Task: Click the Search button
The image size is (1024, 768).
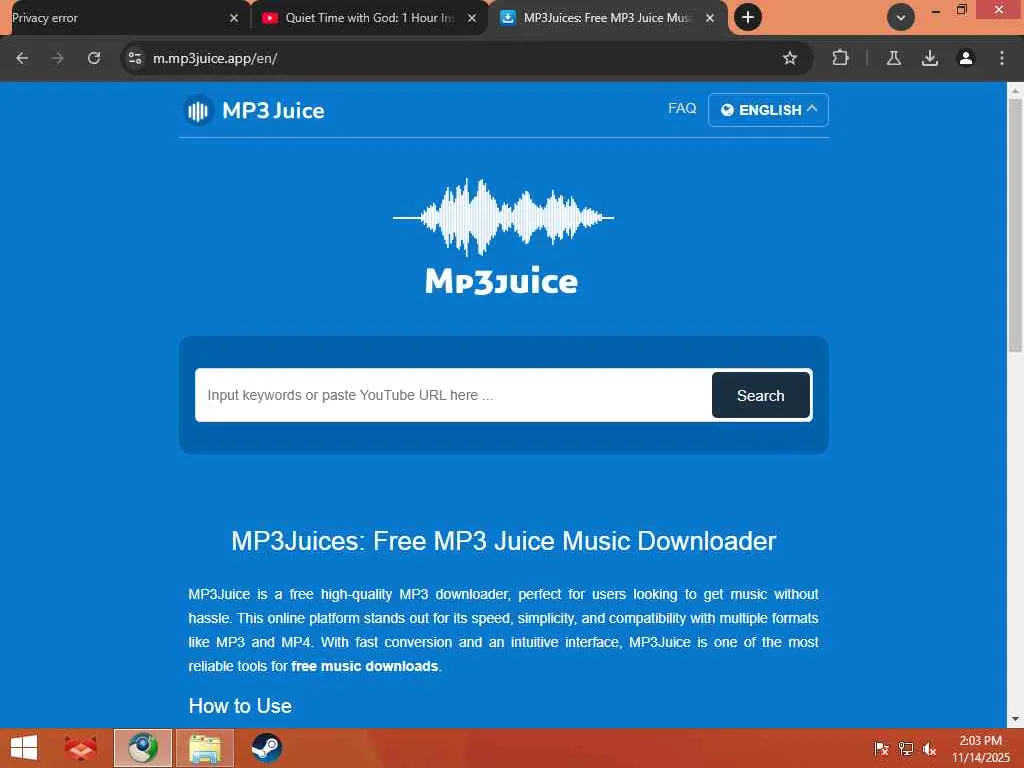Action: pos(760,395)
